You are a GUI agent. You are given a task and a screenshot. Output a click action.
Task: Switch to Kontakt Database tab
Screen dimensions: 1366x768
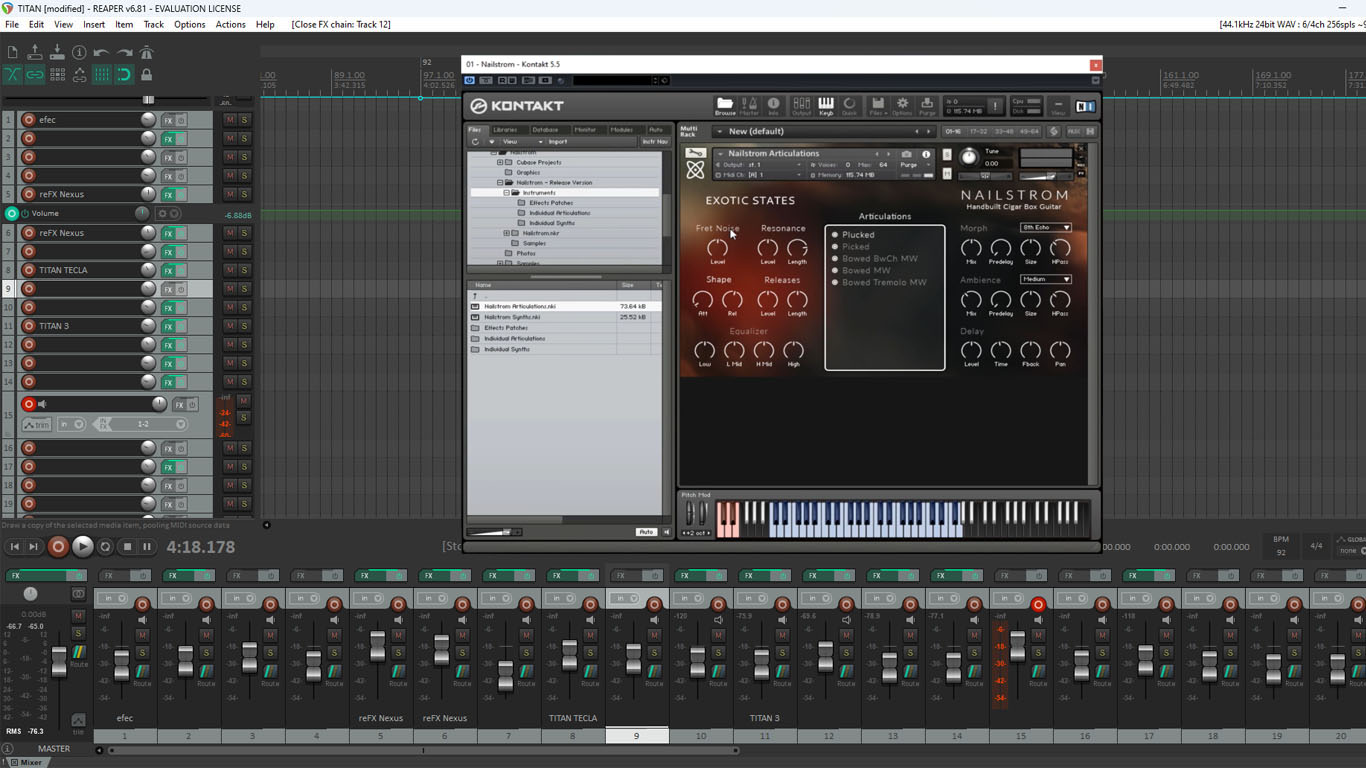point(545,130)
